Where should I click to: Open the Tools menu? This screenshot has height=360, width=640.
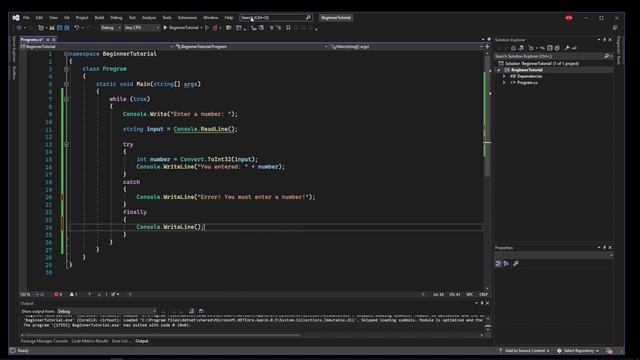pyautogui.click(x=167, y=18)
